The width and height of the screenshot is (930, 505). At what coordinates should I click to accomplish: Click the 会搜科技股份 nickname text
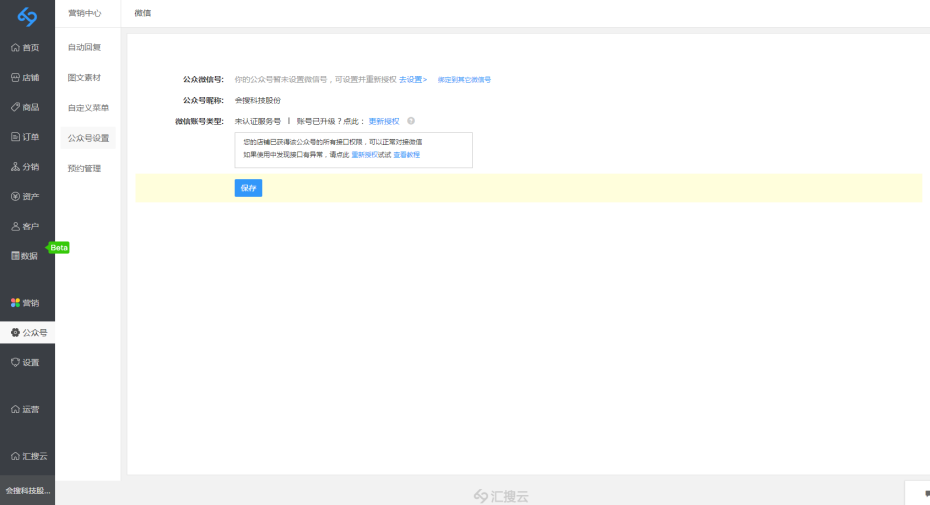257,100
